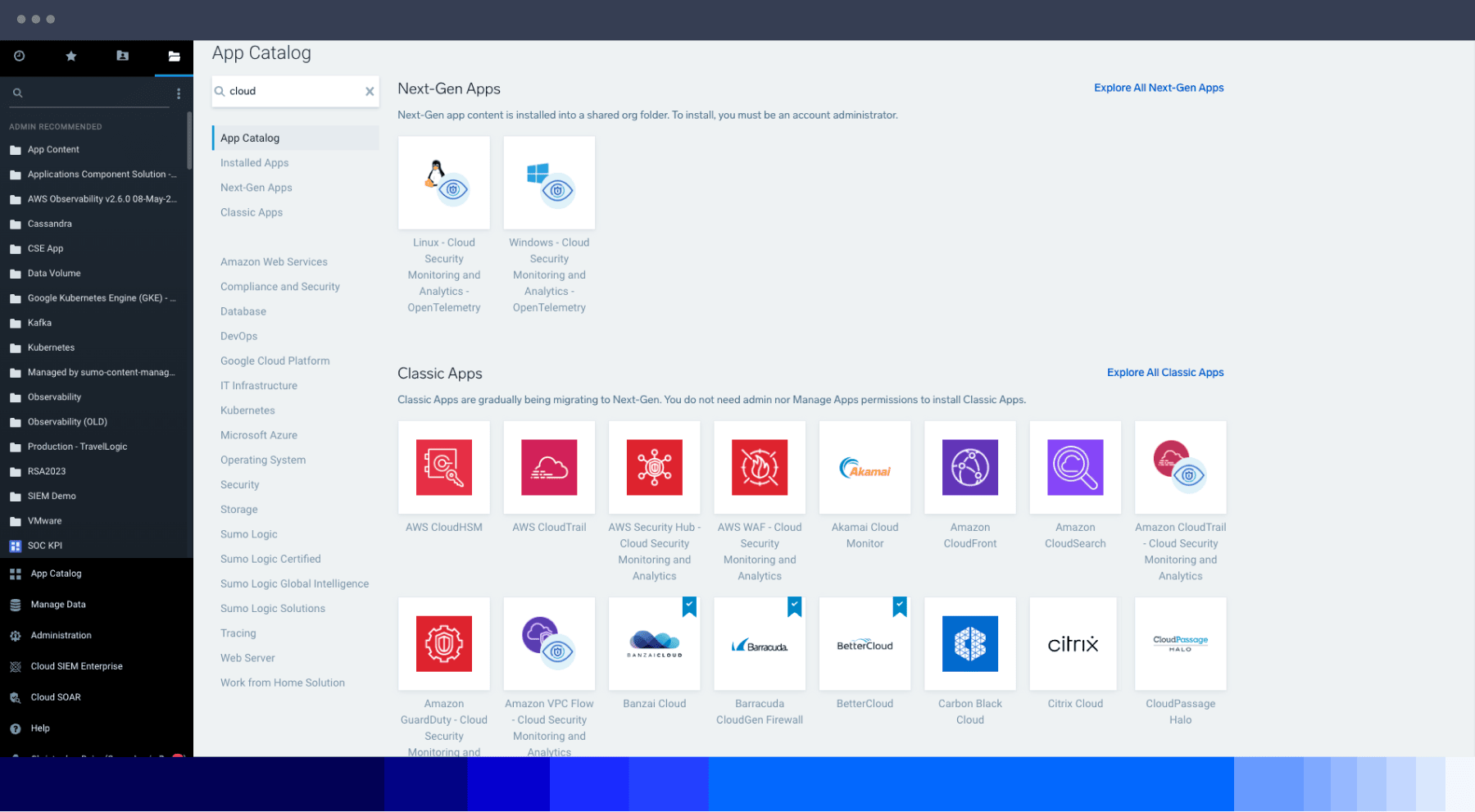The image size is (1475, 812).
Task: Open the Linux Cloud Security Monitoring app tile
Action: click(x=444, y=183)
